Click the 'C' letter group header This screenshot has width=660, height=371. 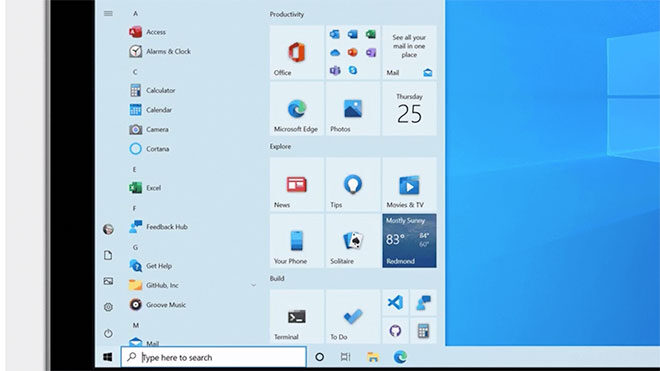pos(135,72)
